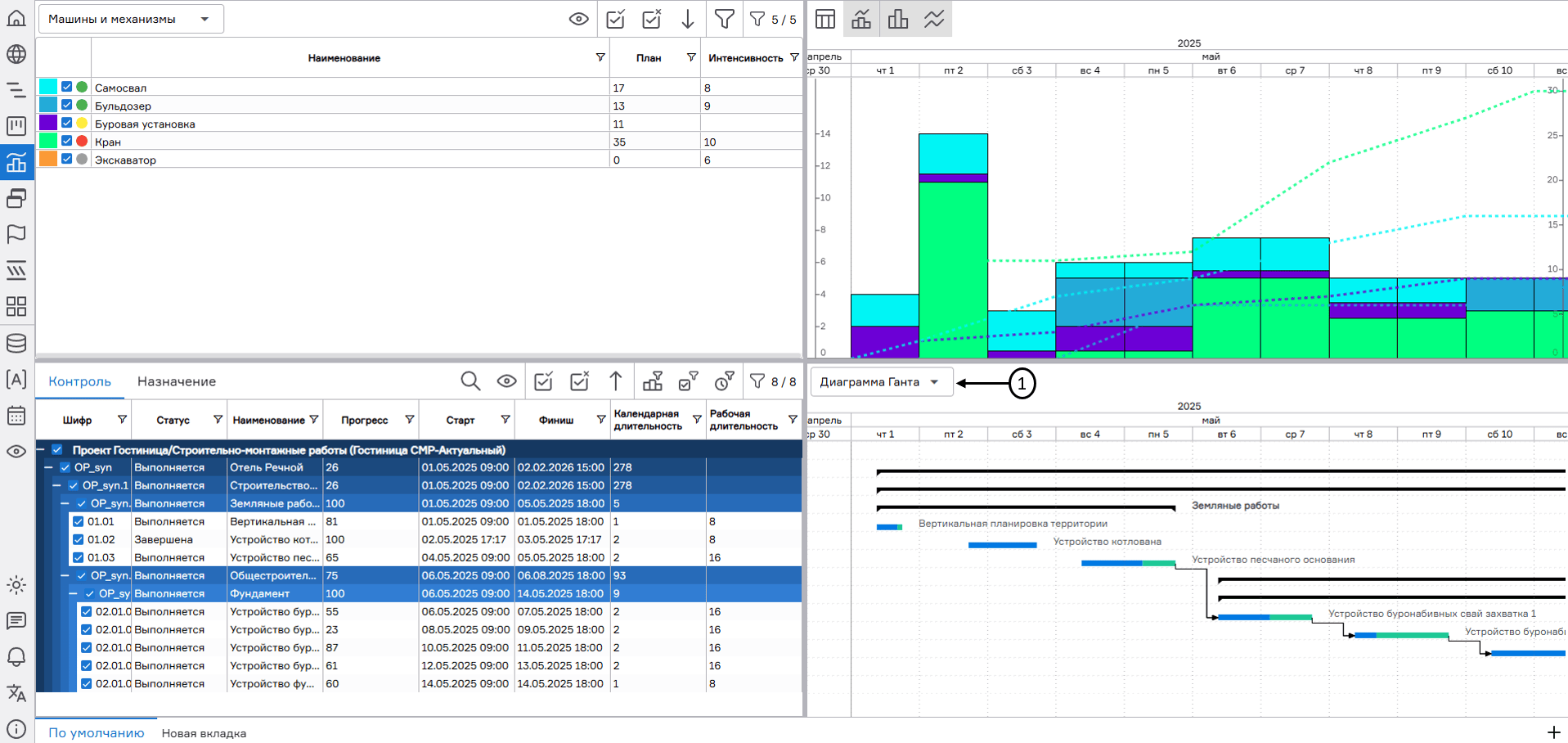Open the filter funnel in resources toolbar

(x=724, y=19)
